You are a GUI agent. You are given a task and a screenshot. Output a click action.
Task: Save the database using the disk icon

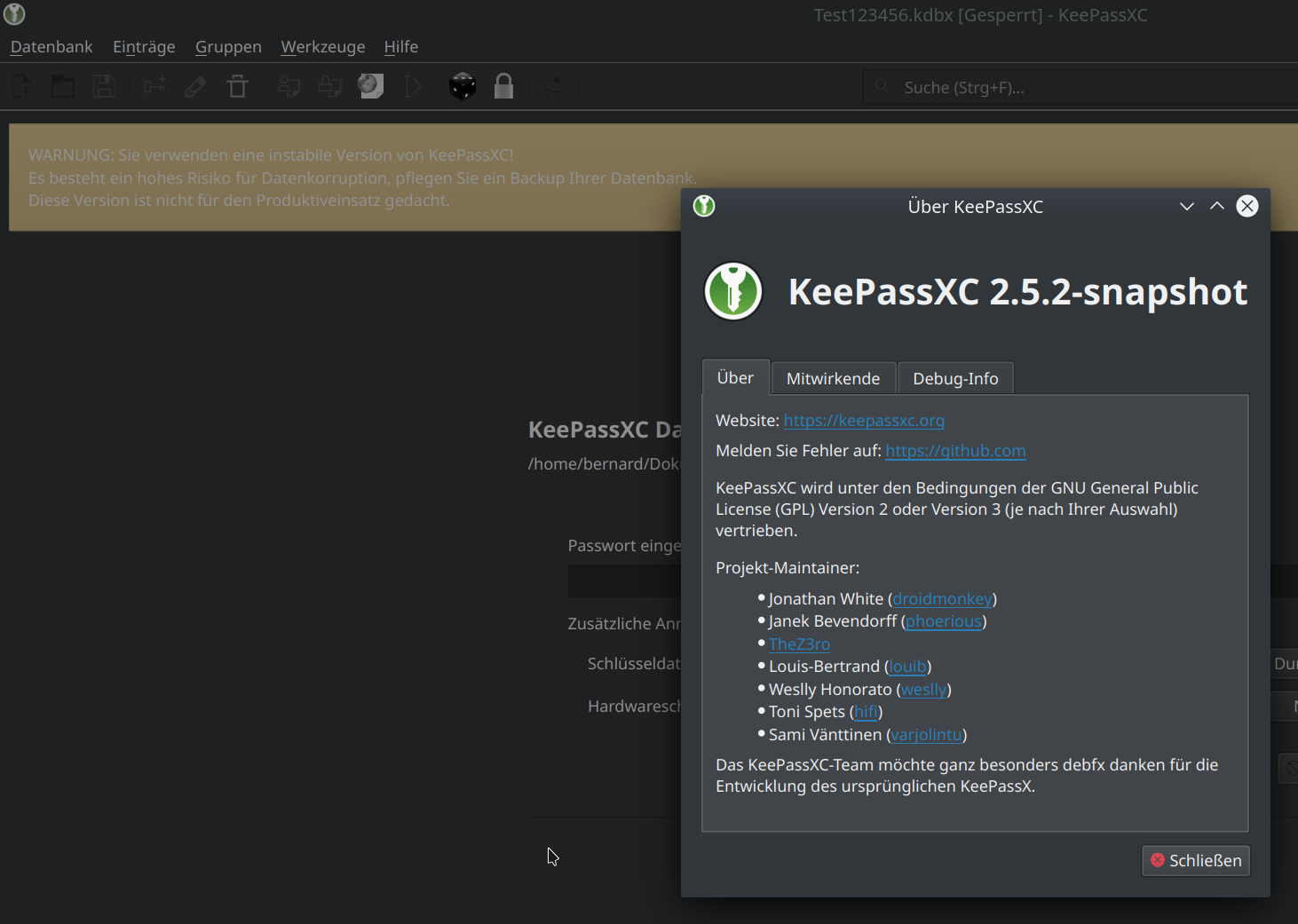(105, 86)
